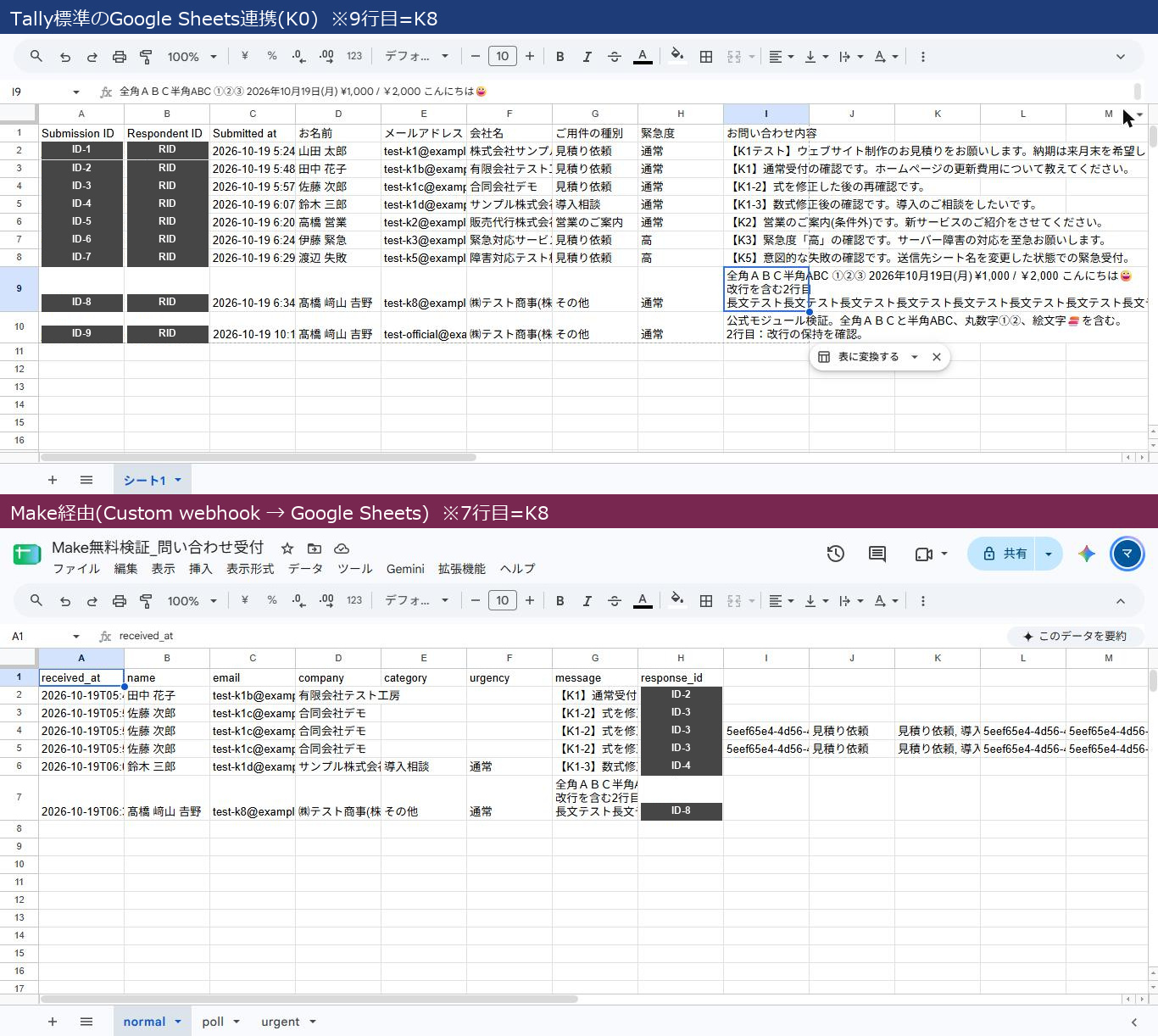Viewport: 1158px width, 1036px height.
Task: Click the undo icon in top spreadsheet toolbar
Action: [x=65, y=57]
